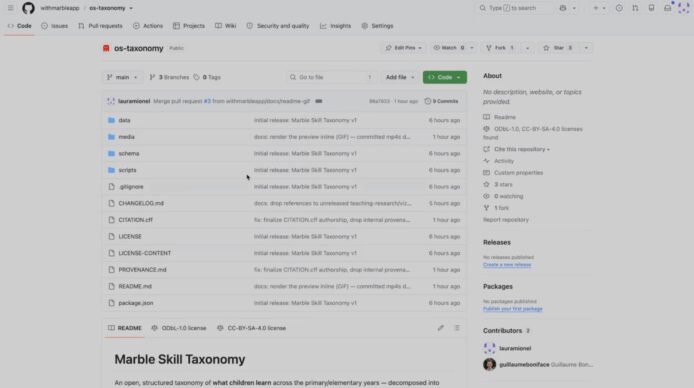Open the main branch selector
Viewport: 694px width, 388px height.
click(122, 77)
